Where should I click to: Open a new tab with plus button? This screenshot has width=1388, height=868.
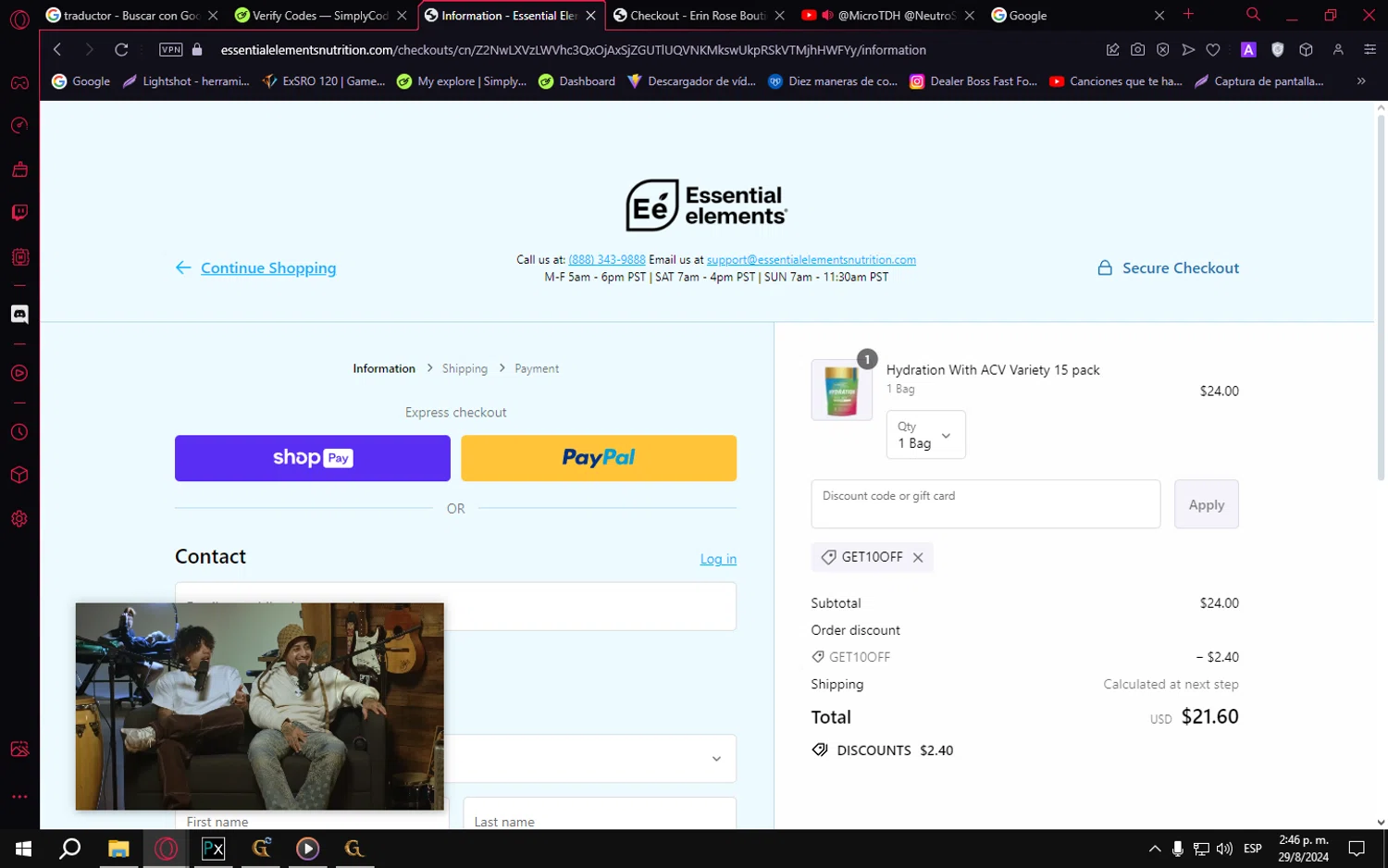coord(1189,15)
